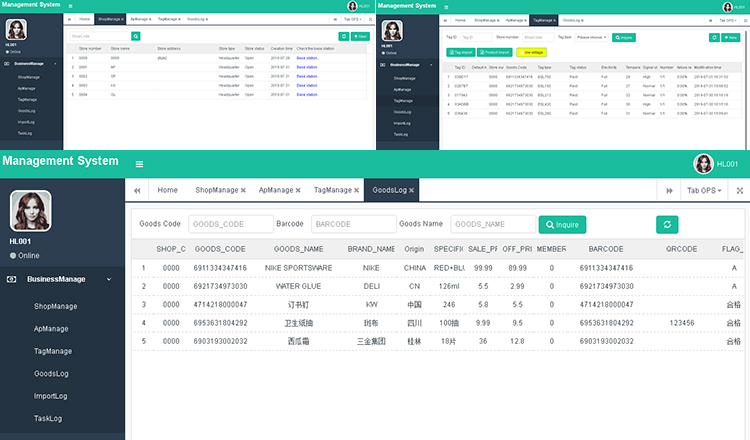Image resolution: width=750 pixels, height=440 pixels.
Task: Click the Product import button
Action: (495, 51)
